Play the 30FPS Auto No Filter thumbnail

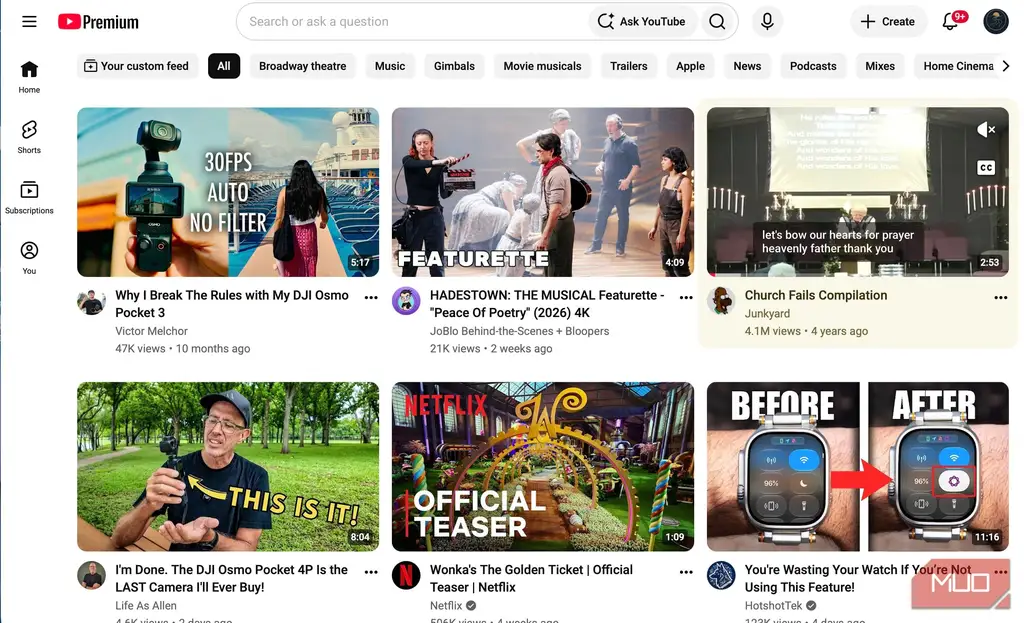click(228, 192)
